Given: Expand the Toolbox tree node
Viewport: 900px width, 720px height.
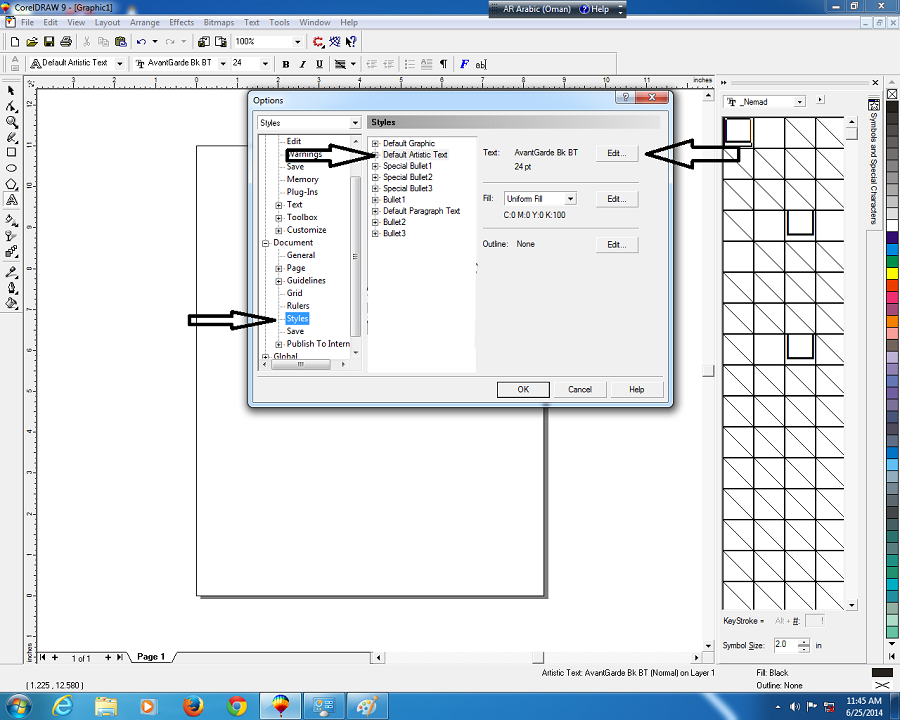Looking at the screenshot, I should 278,218.
